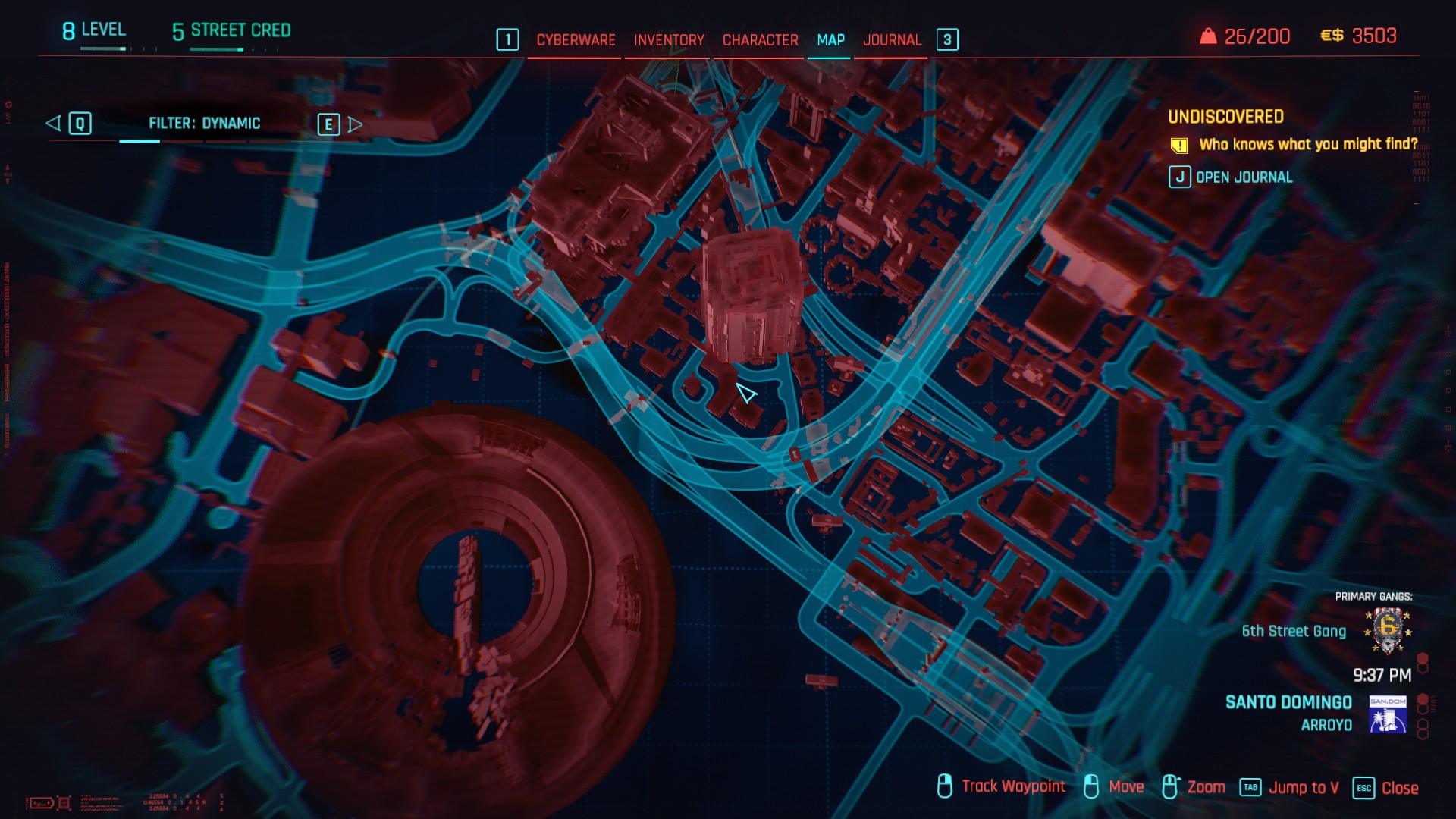Click the next filter right arrow
The image size is (1456, 819).
coord(355,124)
